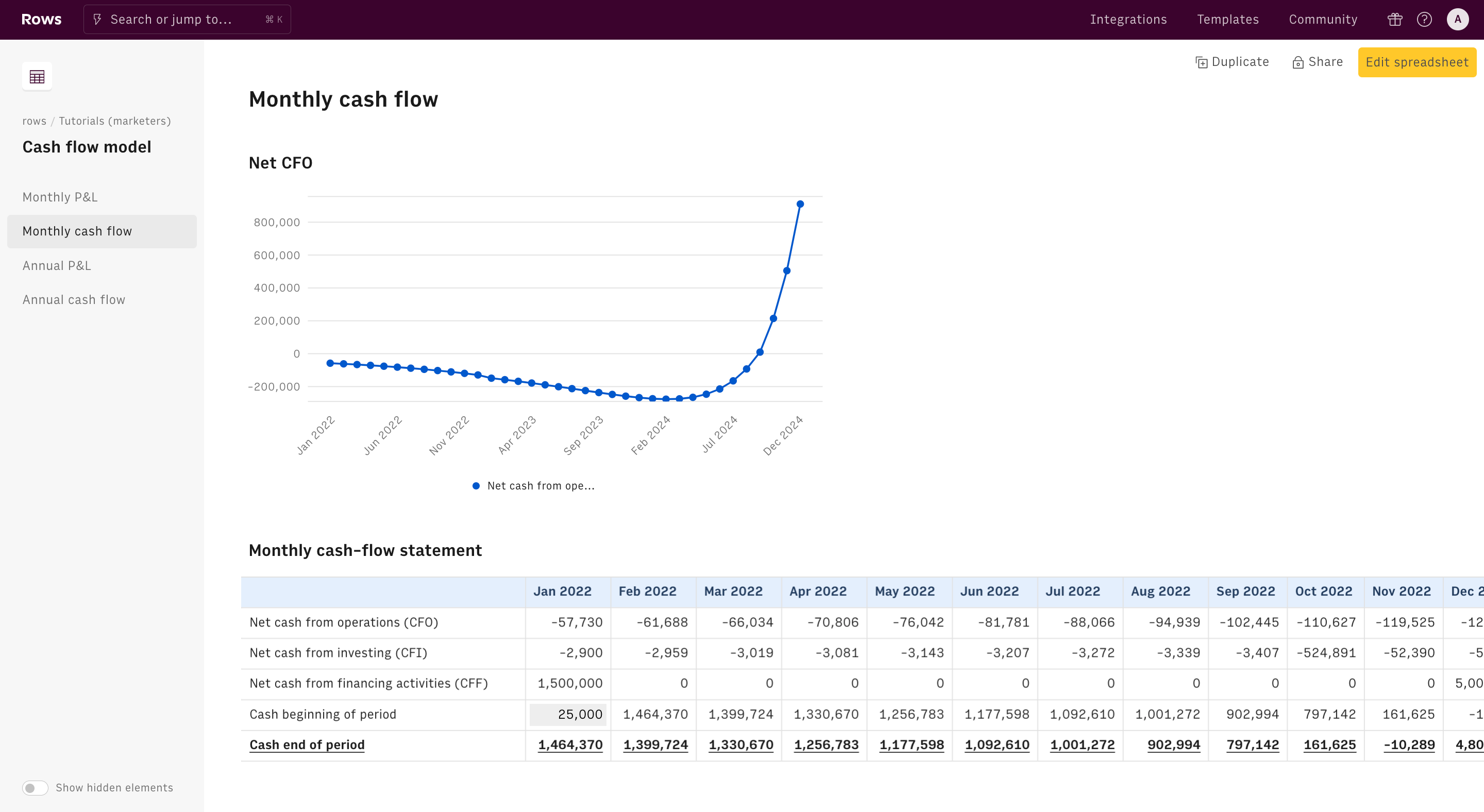The width and height of the screenshot is (1484, 812).
Task: Open the help question mark icon
Action: point(1424,20)
